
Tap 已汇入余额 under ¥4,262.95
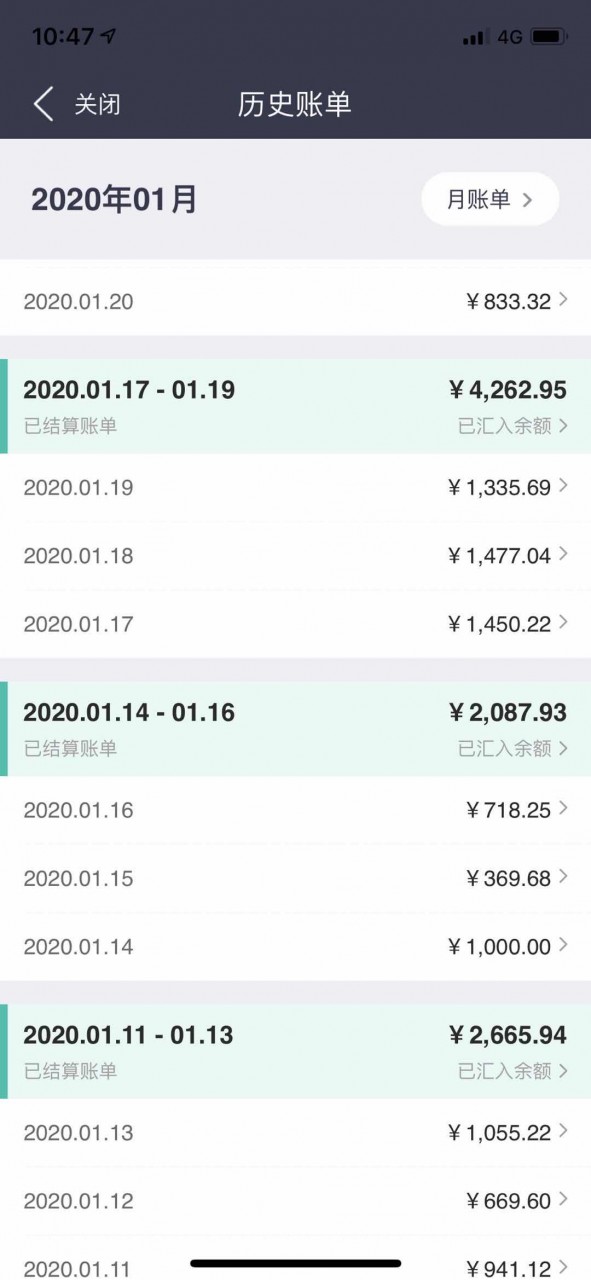pos(505,426)
